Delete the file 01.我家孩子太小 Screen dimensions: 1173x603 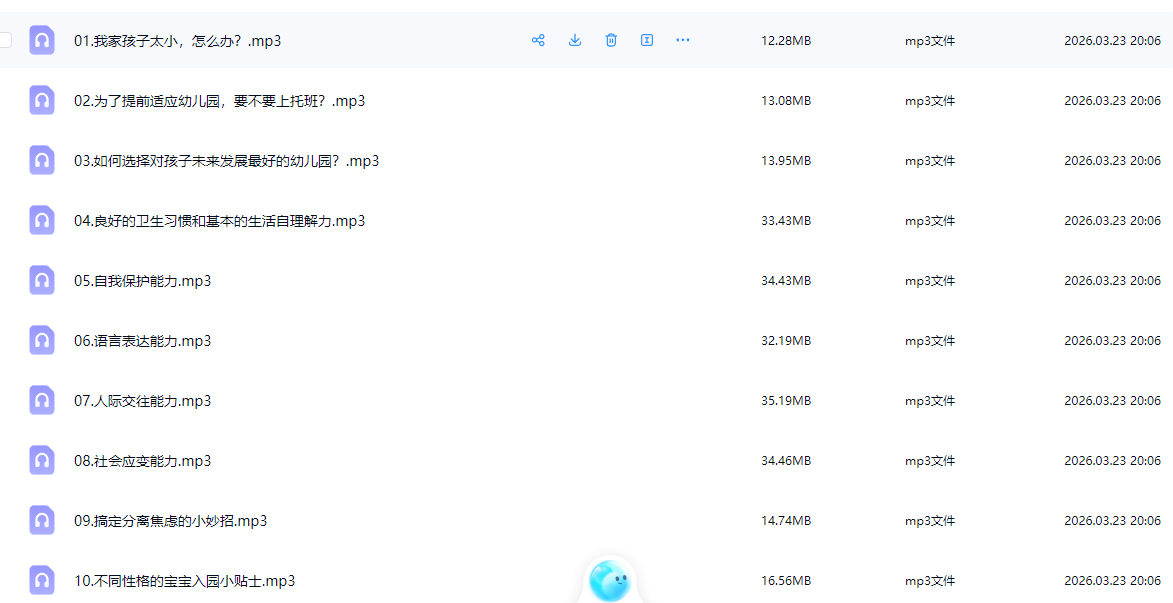pyautogui.click(x=611, y=40)
